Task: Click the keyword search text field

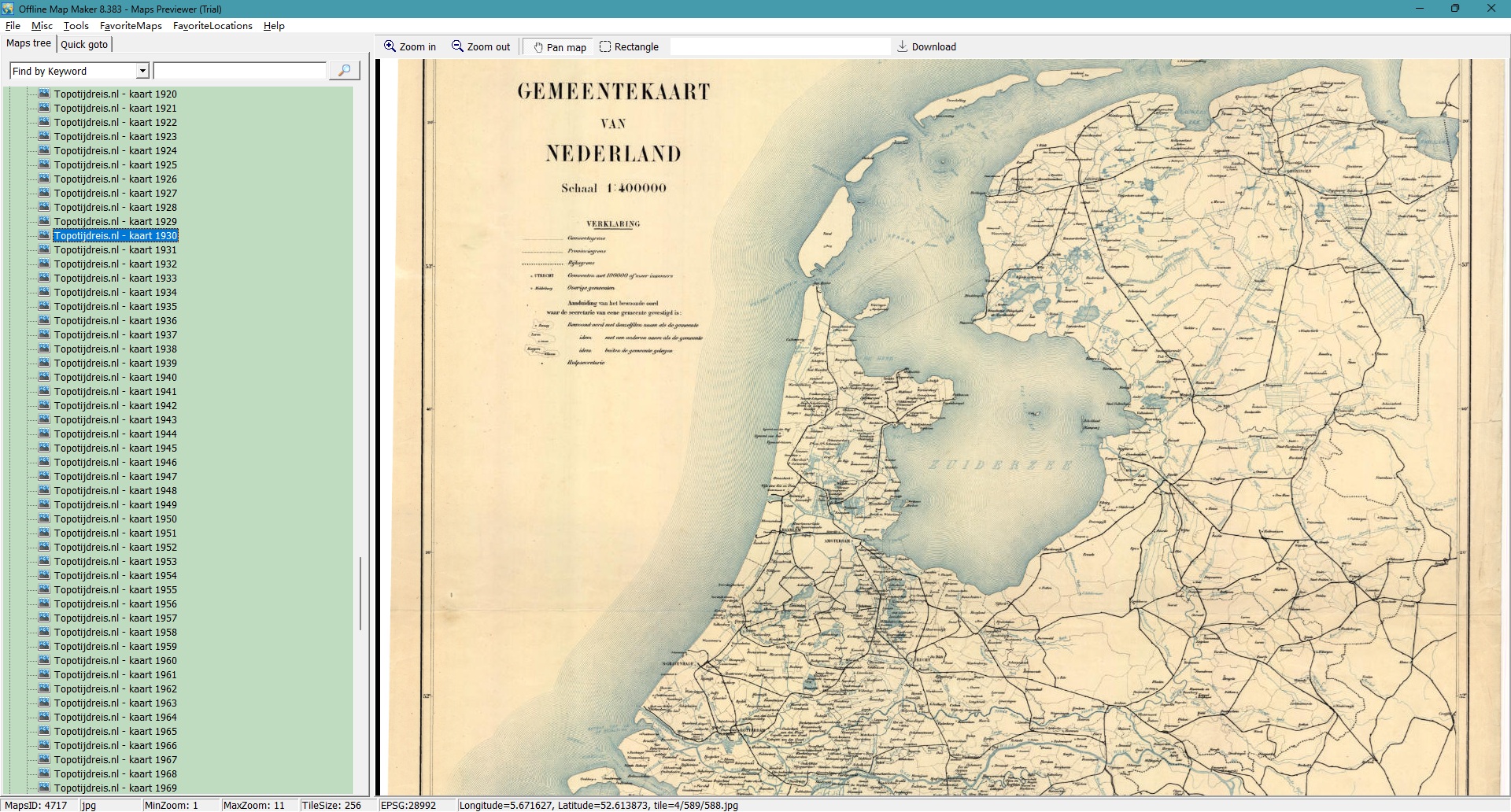Action: pyautogui.click(x=239, y=71)
